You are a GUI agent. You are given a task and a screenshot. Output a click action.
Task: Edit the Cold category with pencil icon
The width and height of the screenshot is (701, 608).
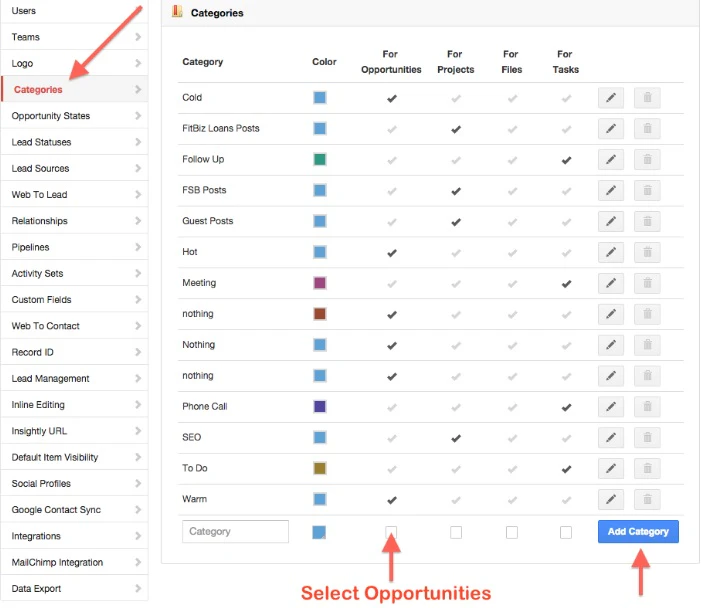(611, 98)
